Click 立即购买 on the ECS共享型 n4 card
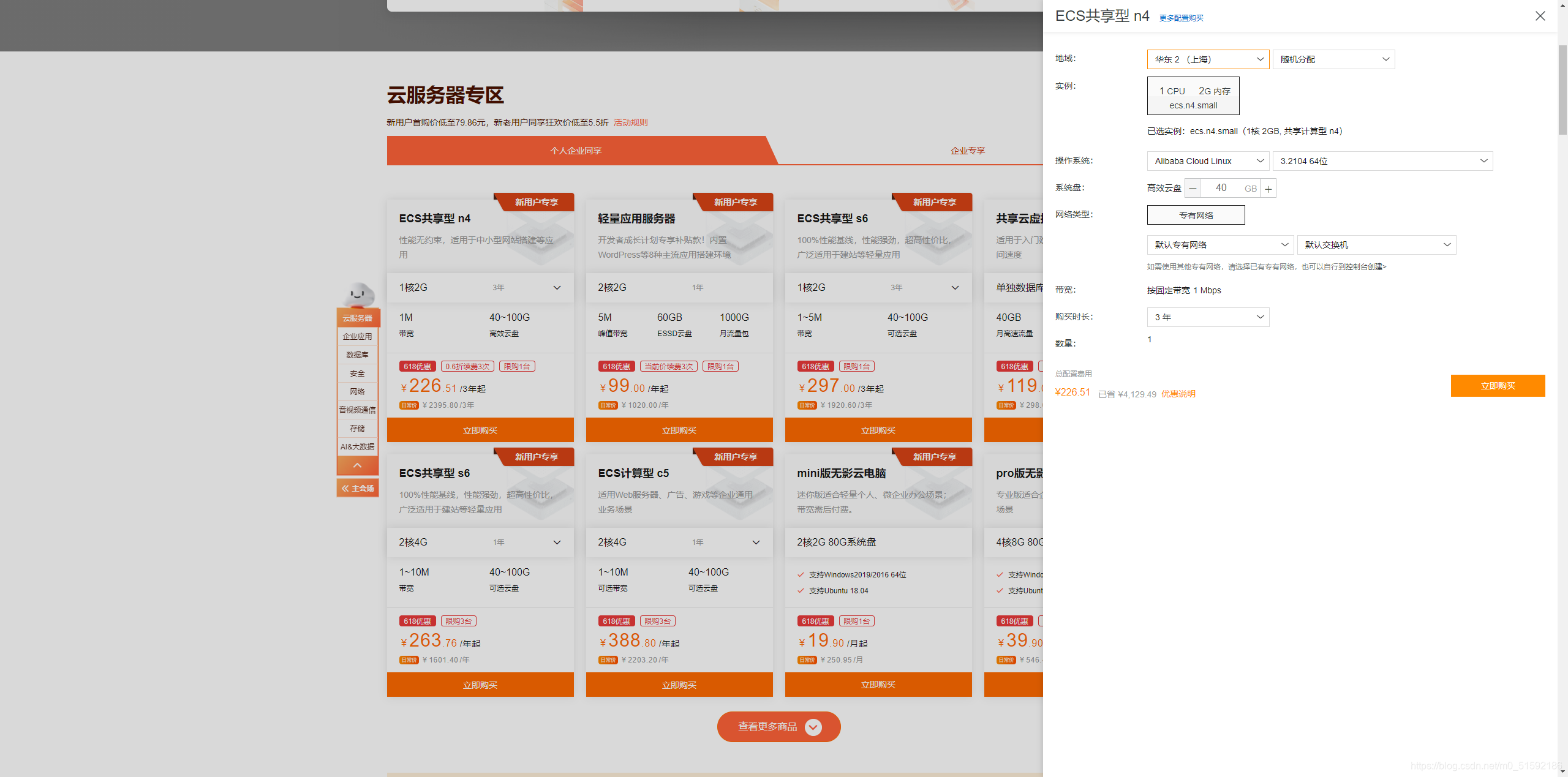 [480, 430]
